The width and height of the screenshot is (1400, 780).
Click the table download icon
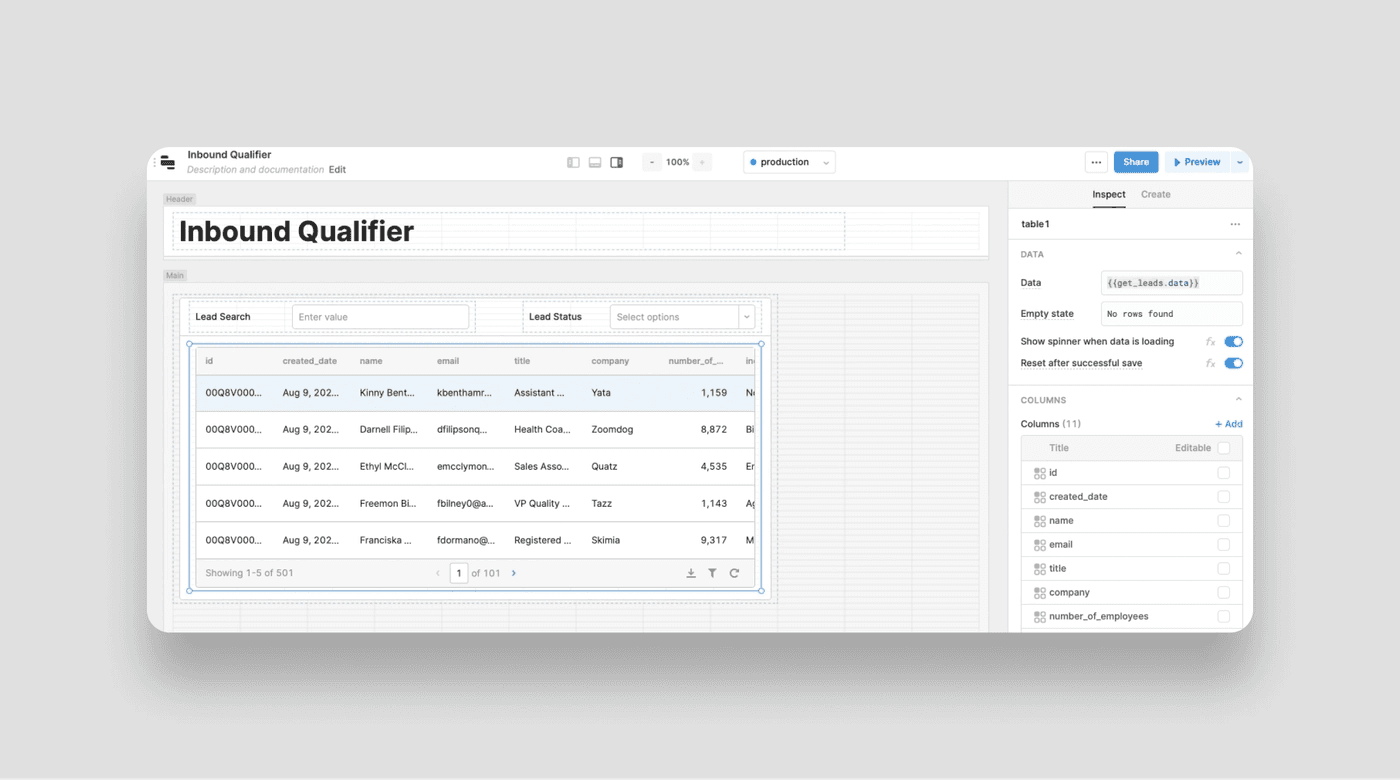[691, 573]
